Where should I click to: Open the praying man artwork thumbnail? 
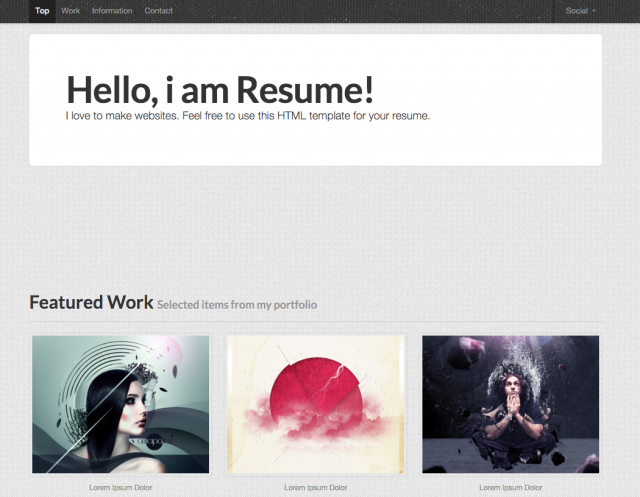pyautogui.click(x=510, y=404)
